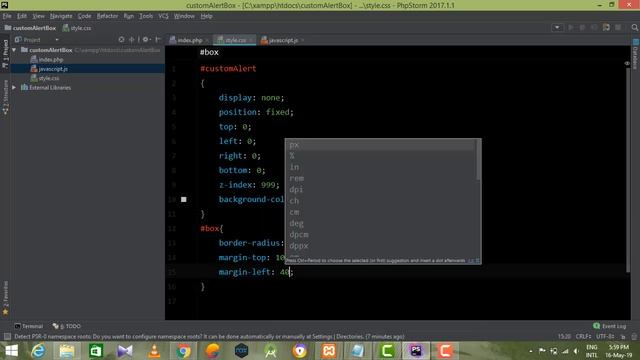The height and width of the screenshot is (360, 640).
Task: Close the javascript.js tab
Action: tap(302, 40)
